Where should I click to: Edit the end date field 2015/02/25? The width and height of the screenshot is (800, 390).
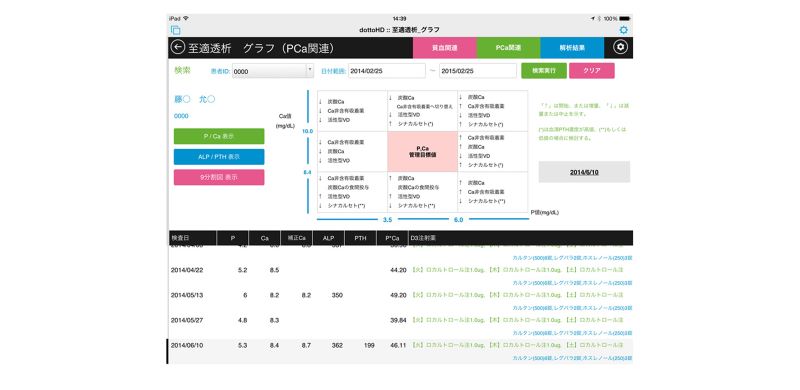(x=478, y=71)
